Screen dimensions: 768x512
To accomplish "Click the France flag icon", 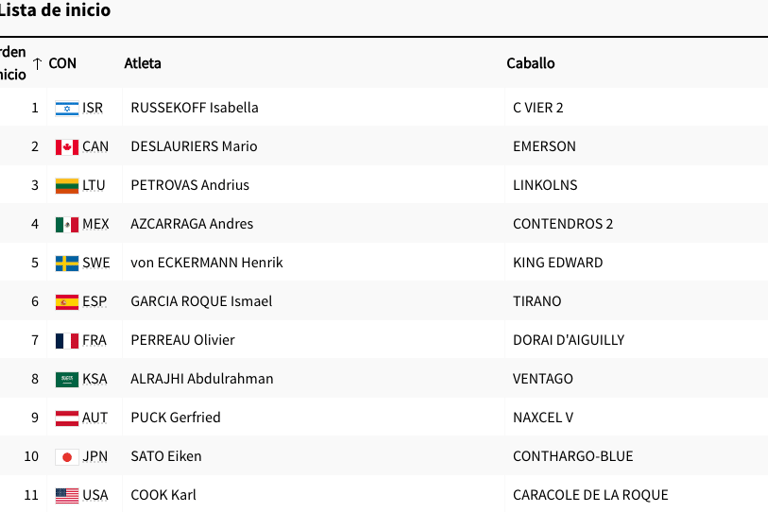I will click(x=67, y=341).
